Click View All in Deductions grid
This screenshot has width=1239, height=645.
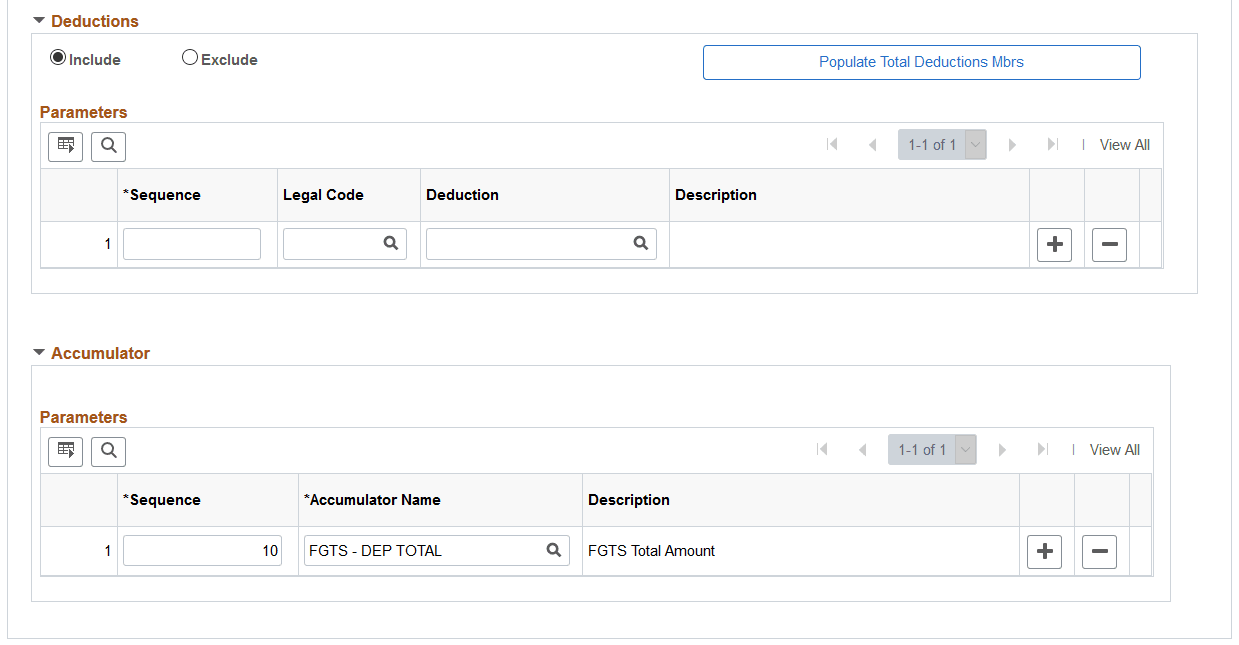pos(1124,145)
